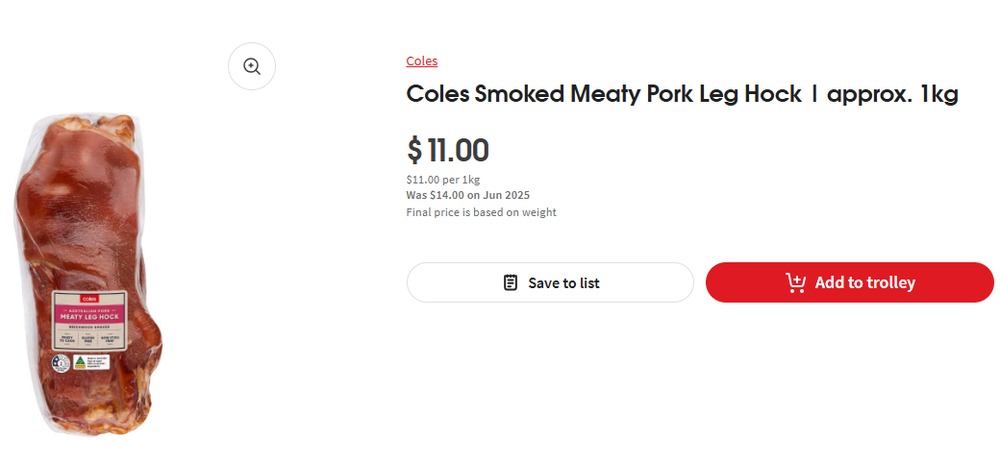Click the "Beechwood Smoked" line on the pack label
This screenshot has height=463, width=1000.
pos(89,327)
